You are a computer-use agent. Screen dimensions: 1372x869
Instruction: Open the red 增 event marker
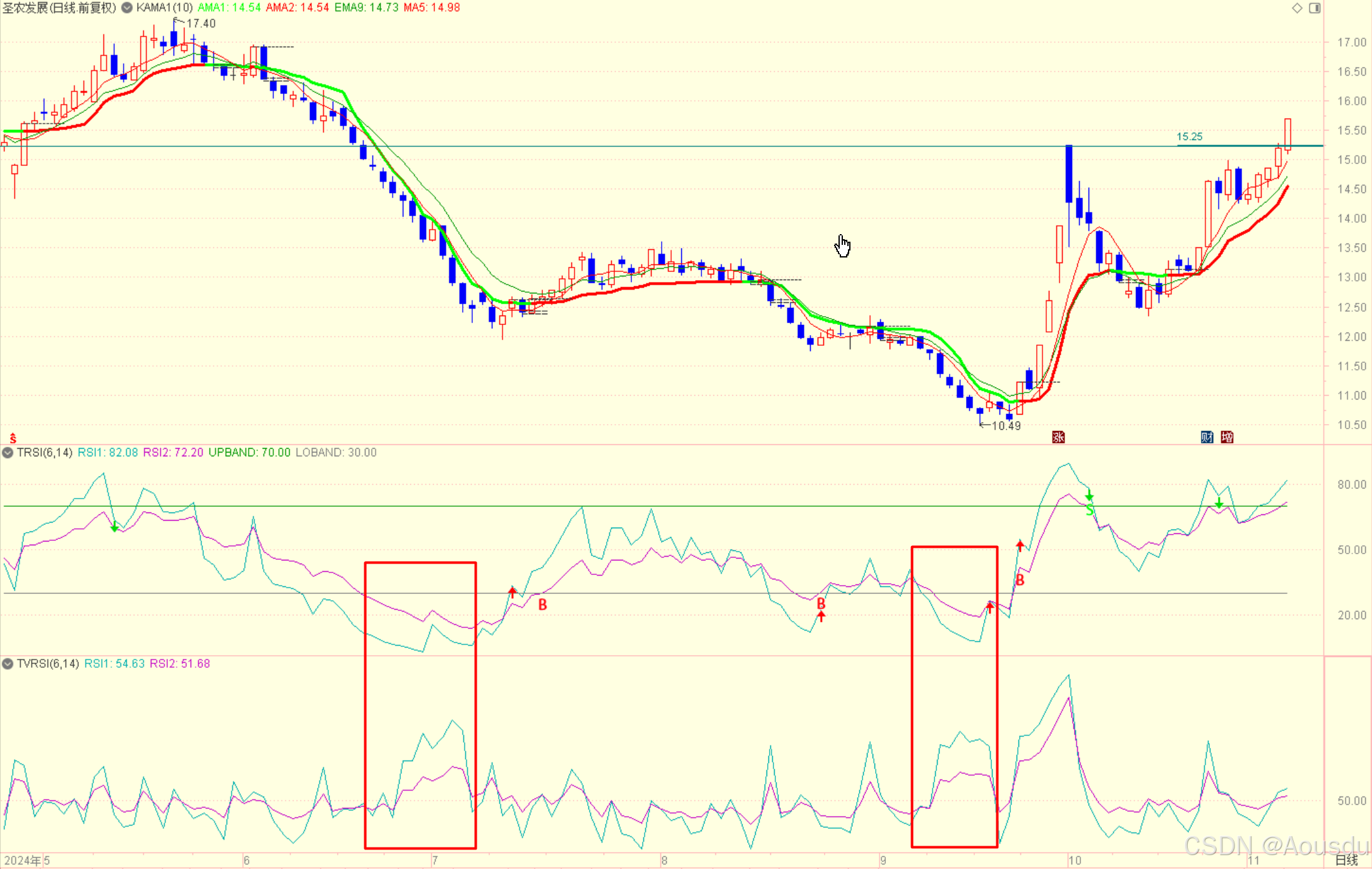pyautogui.click(x=1227, y=437)
